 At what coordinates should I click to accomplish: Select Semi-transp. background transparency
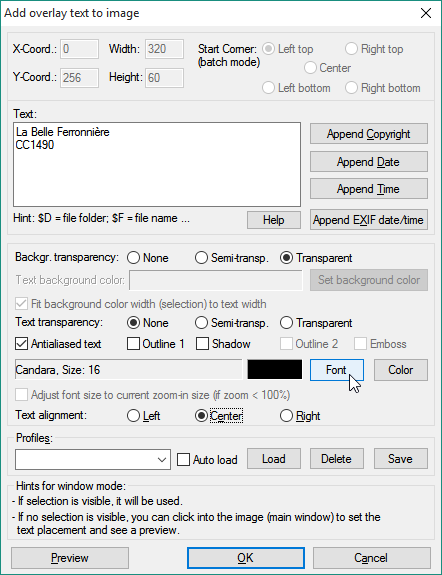coord(201,258)
